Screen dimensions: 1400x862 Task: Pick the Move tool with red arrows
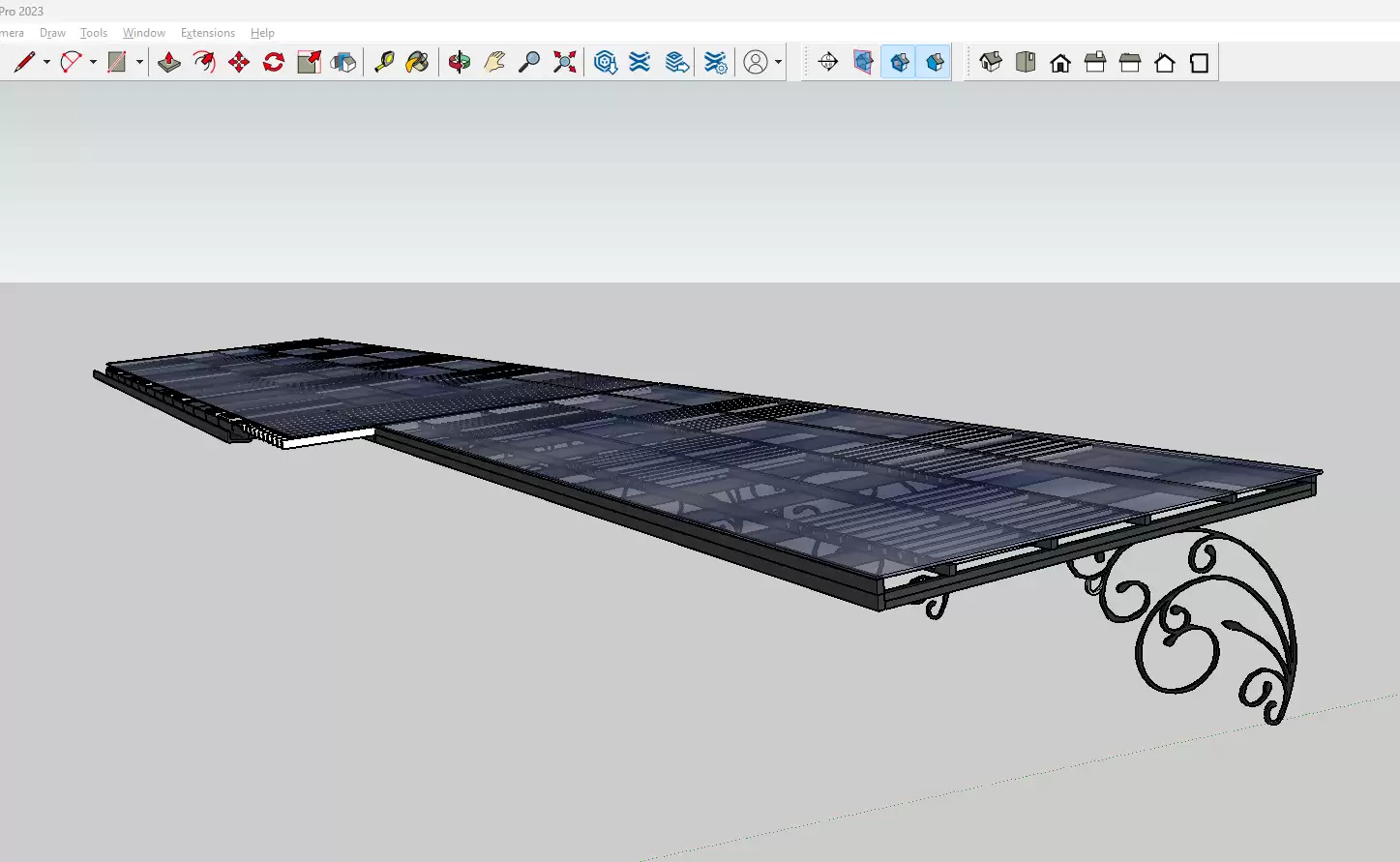click(239, 63)
